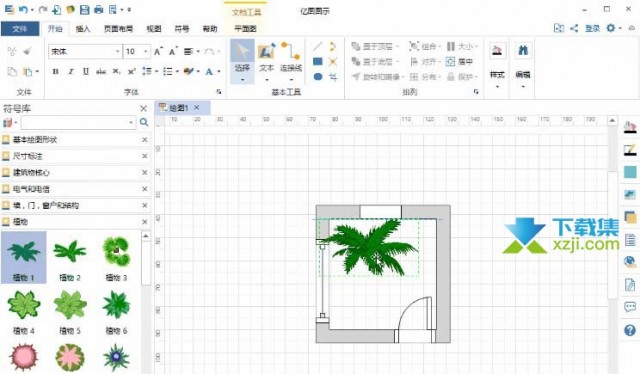Expand the 编辑 (Edit) dropdown

click(x=523, y=87)
